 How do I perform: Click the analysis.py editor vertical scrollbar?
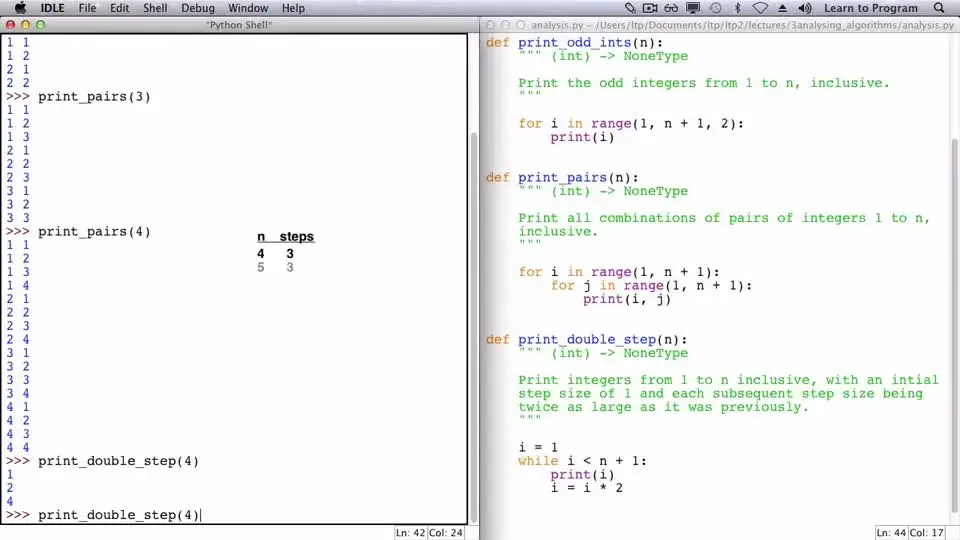[954, 324]
